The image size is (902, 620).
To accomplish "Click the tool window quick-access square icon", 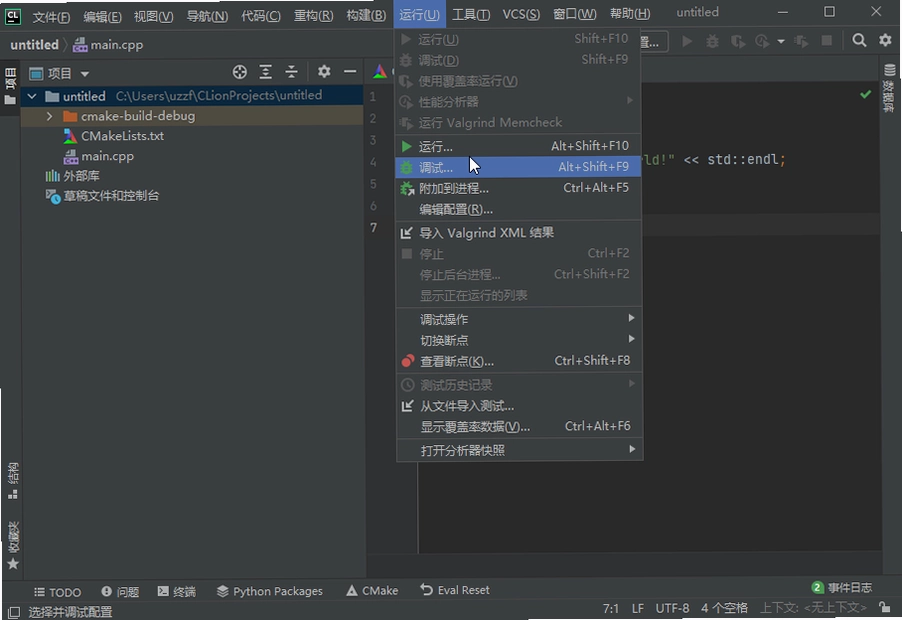I will (x=14, y=612).
